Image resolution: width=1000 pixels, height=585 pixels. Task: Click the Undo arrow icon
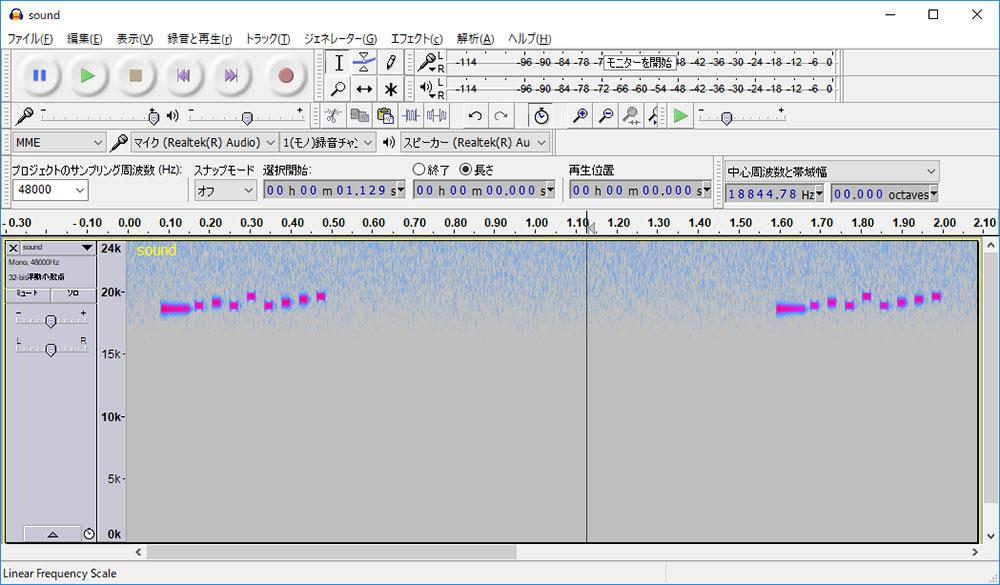[475, 116]
